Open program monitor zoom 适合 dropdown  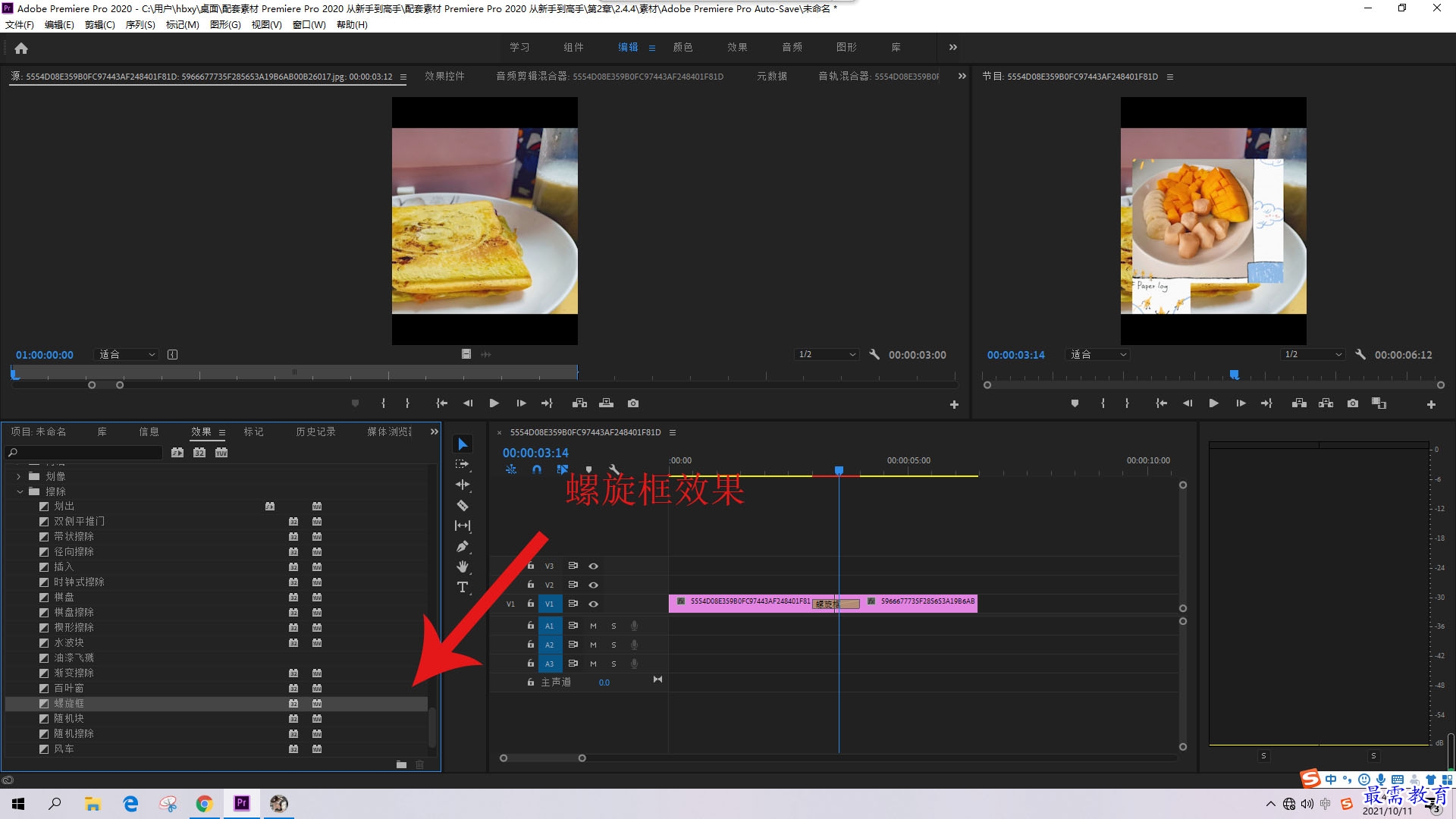pyautogui.click(x=1097, y=354)
